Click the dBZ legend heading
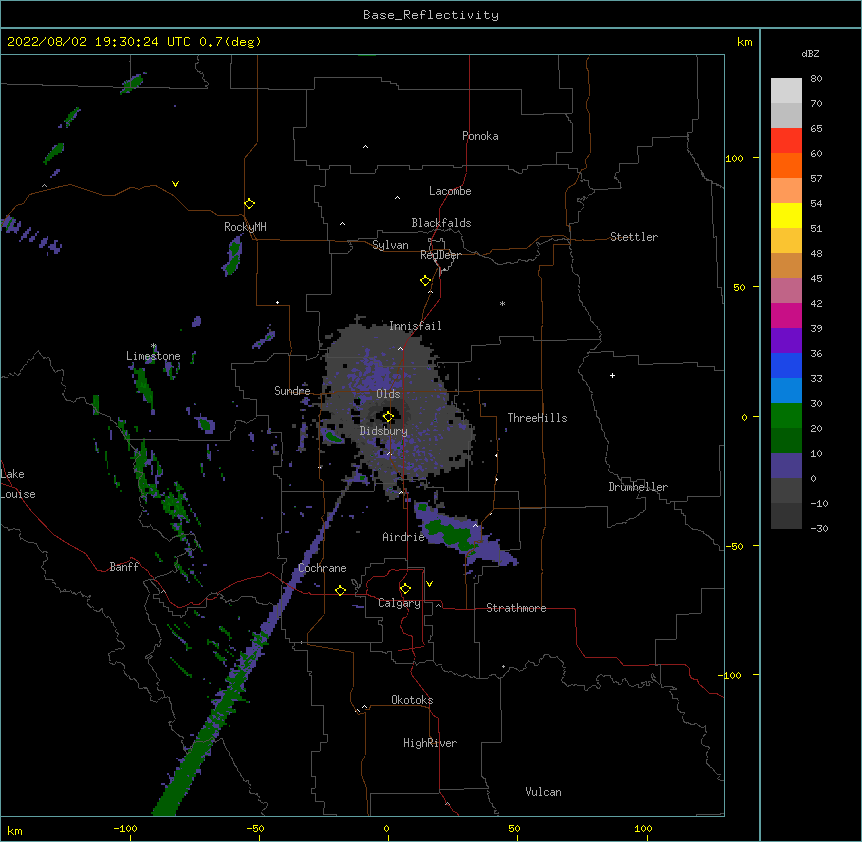The width and height of the screenshot is (862, 842). [x=810, y=54]
